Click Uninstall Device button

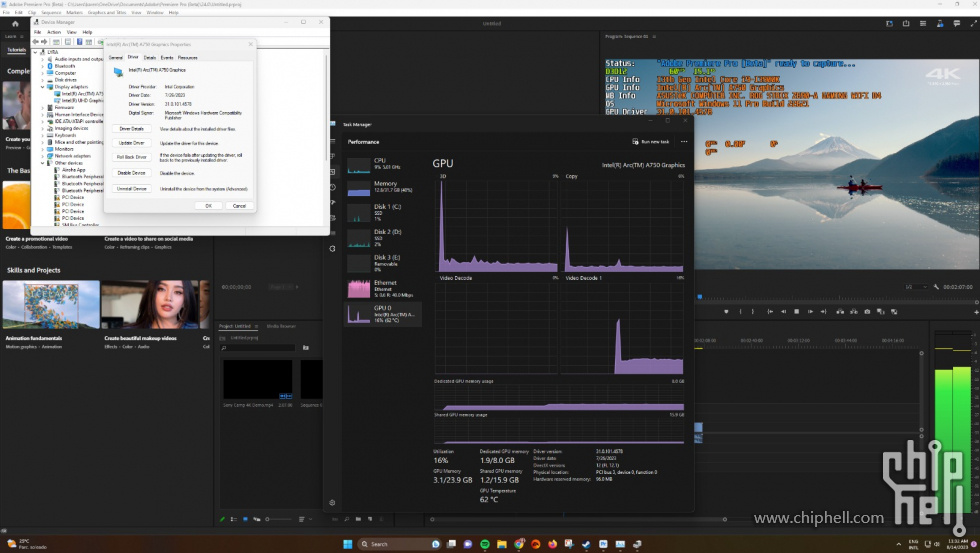(x=131, y=189)
